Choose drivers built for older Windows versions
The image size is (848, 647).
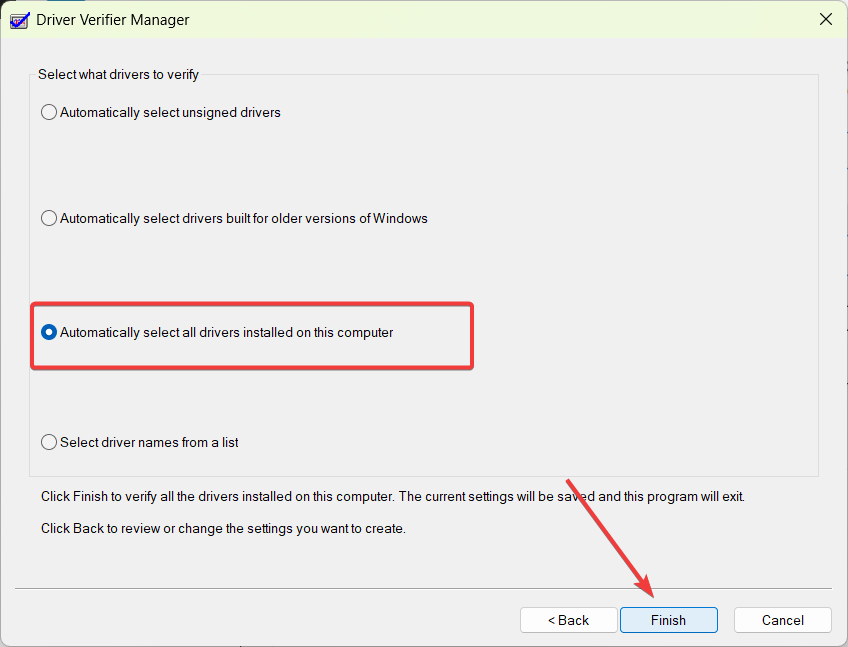(234, 219)
